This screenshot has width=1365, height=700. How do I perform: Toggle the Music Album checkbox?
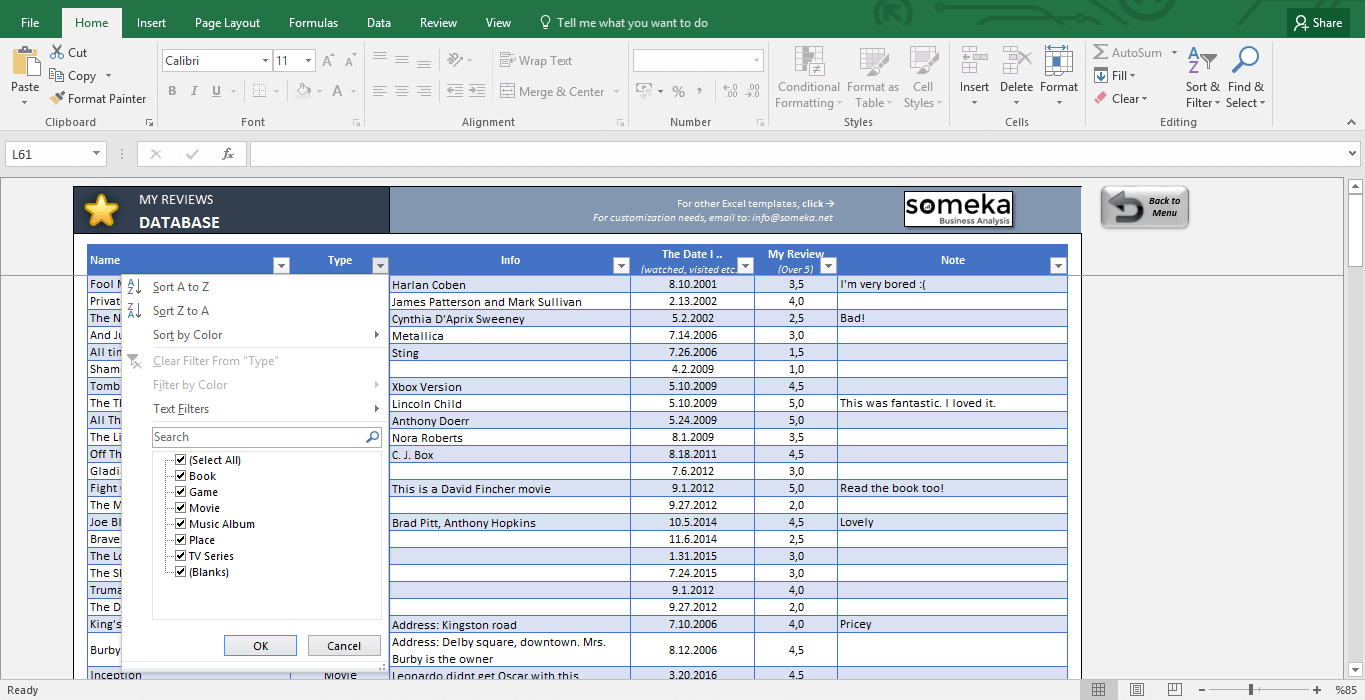click(x=181, y=524)
